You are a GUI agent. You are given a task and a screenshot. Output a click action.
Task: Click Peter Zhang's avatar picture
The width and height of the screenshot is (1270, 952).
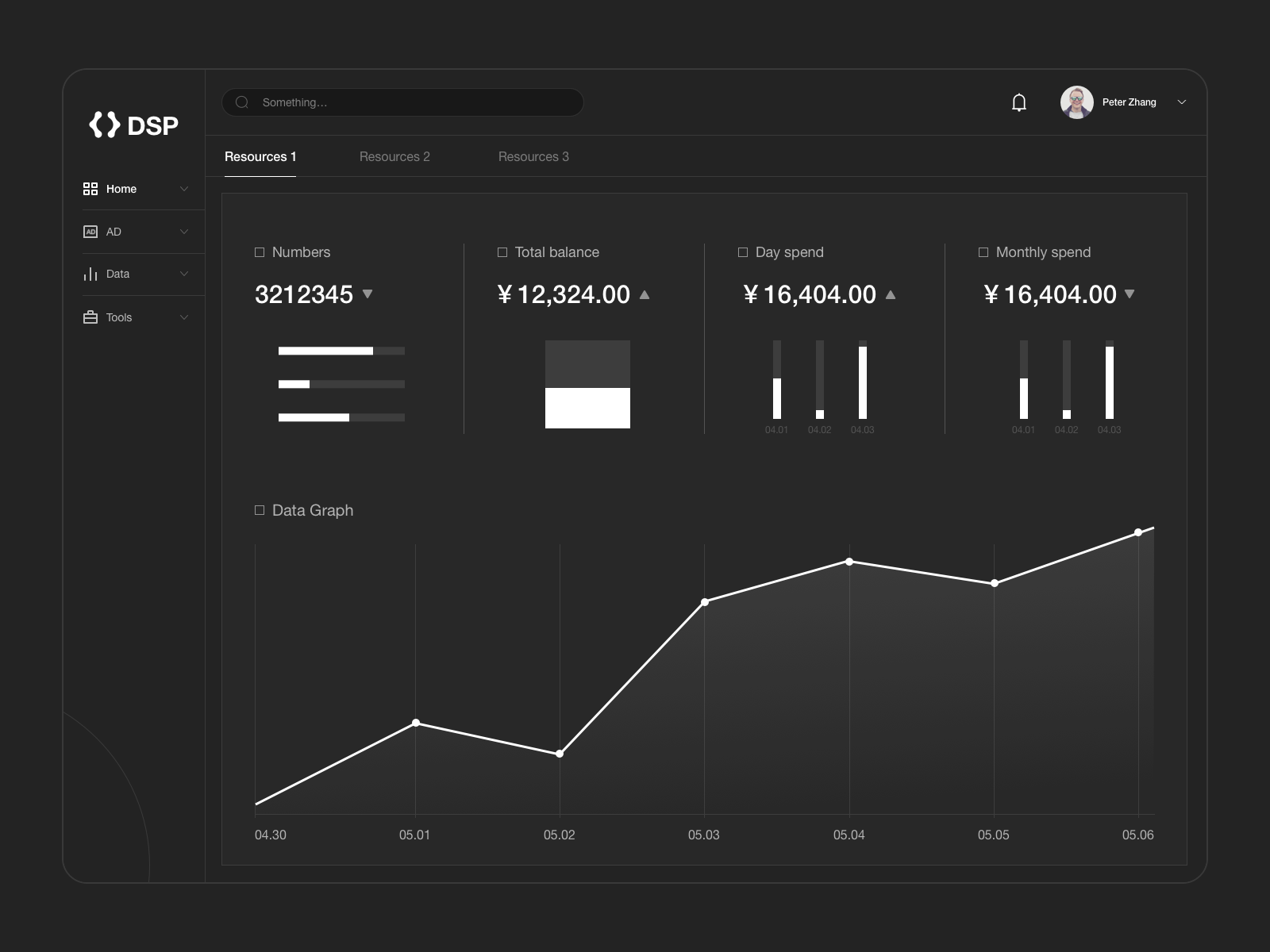pyautogui.click(x=1078, y=102)
